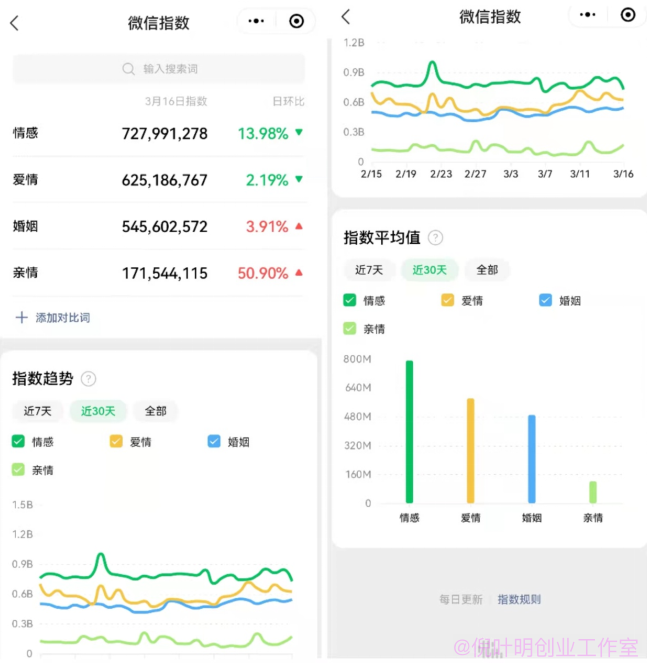
Task: Tap the yellow 爱情 bar in average chart
Action: [470, 451]
